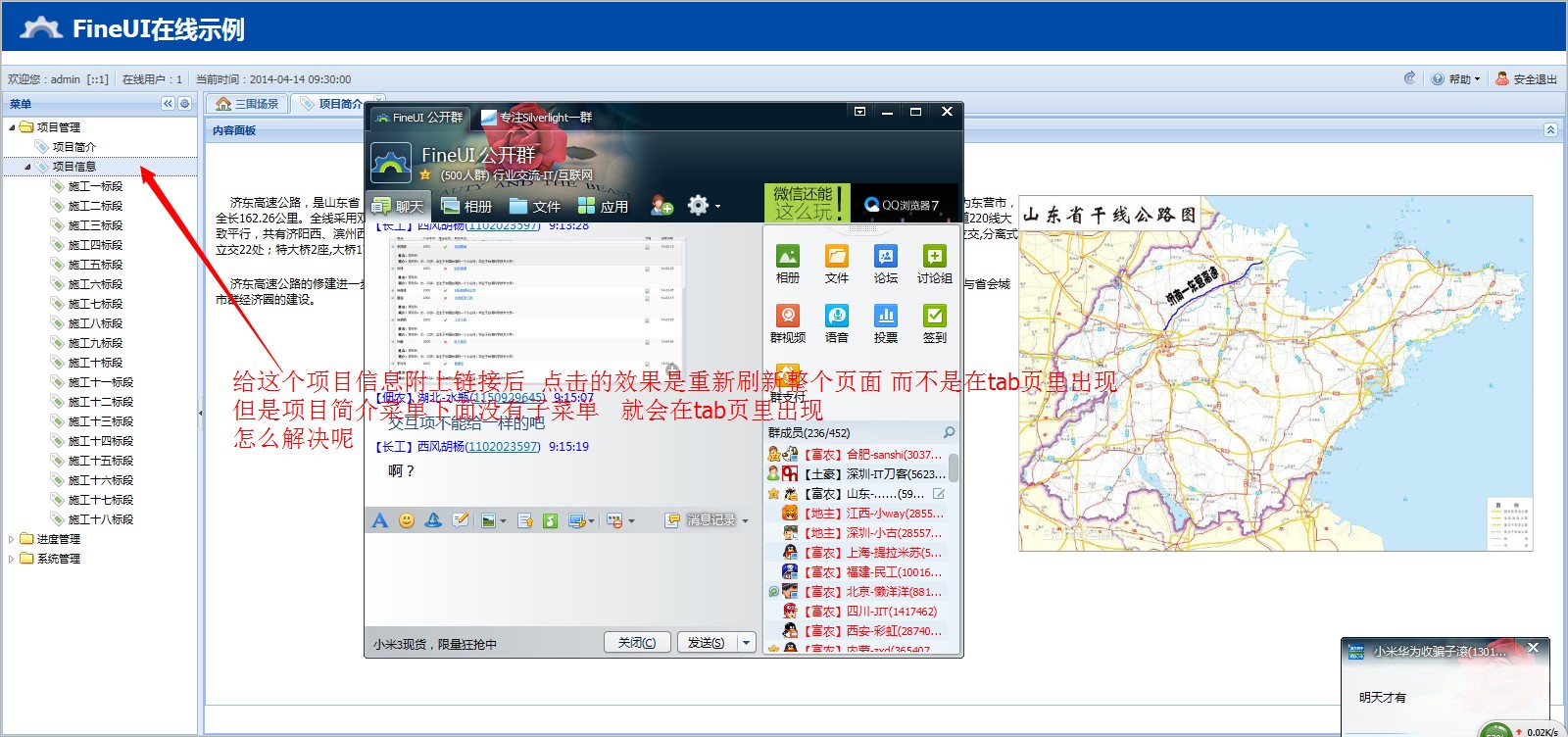Switch to 专注Silverlight一群 chat tab

(538, 118)
